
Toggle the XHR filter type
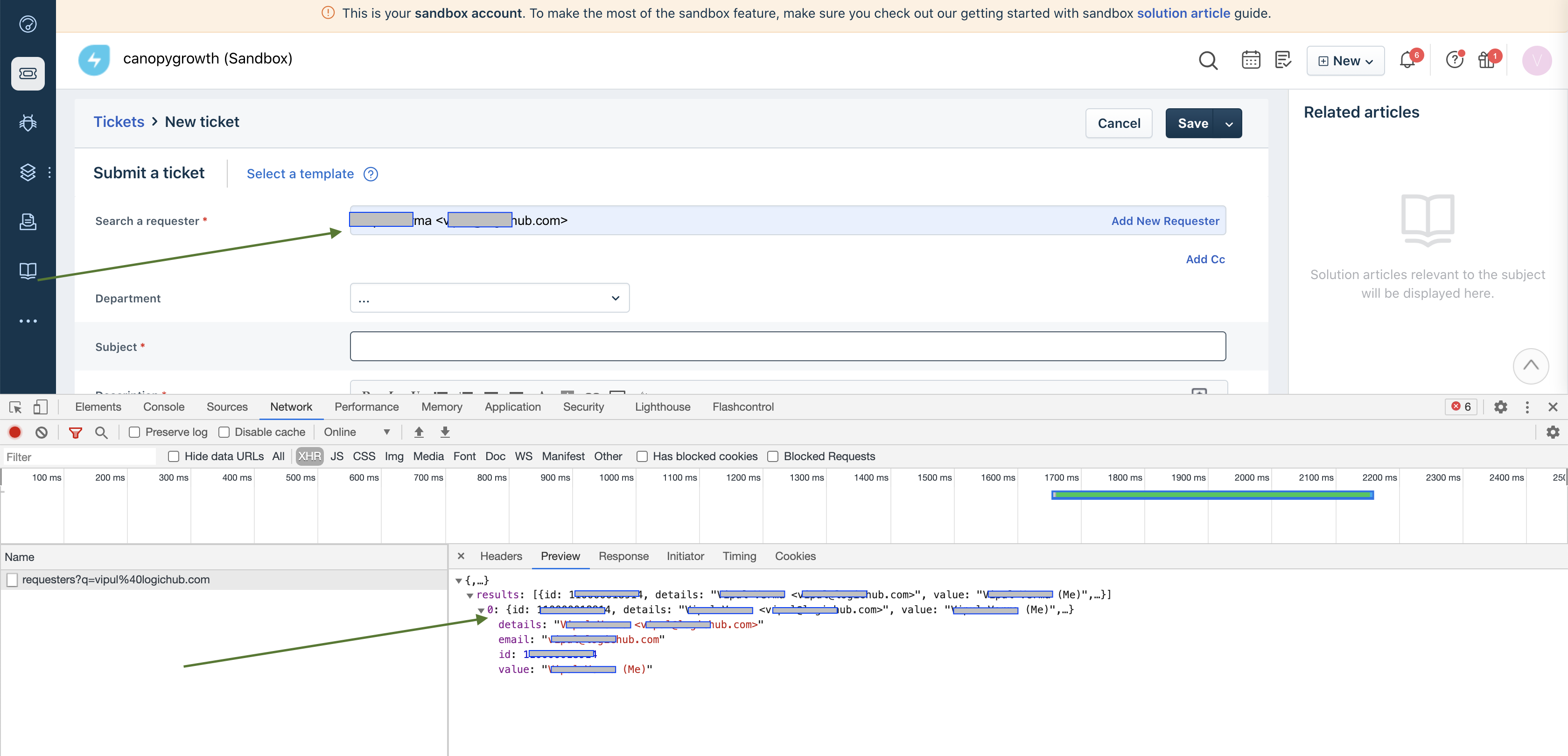click(309, 456)
